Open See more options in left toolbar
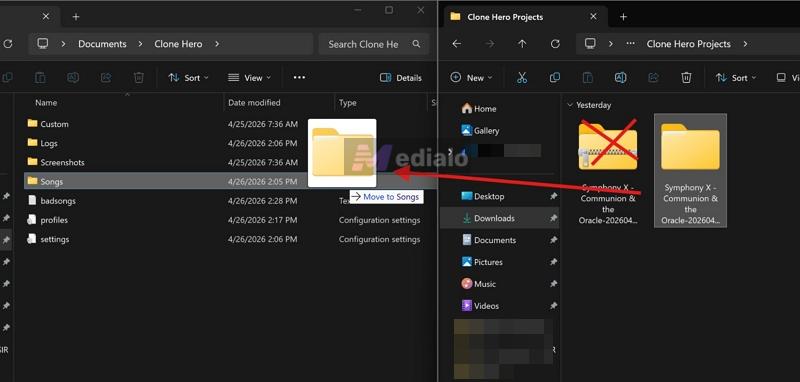800x382 pixels. pos(299,78)
